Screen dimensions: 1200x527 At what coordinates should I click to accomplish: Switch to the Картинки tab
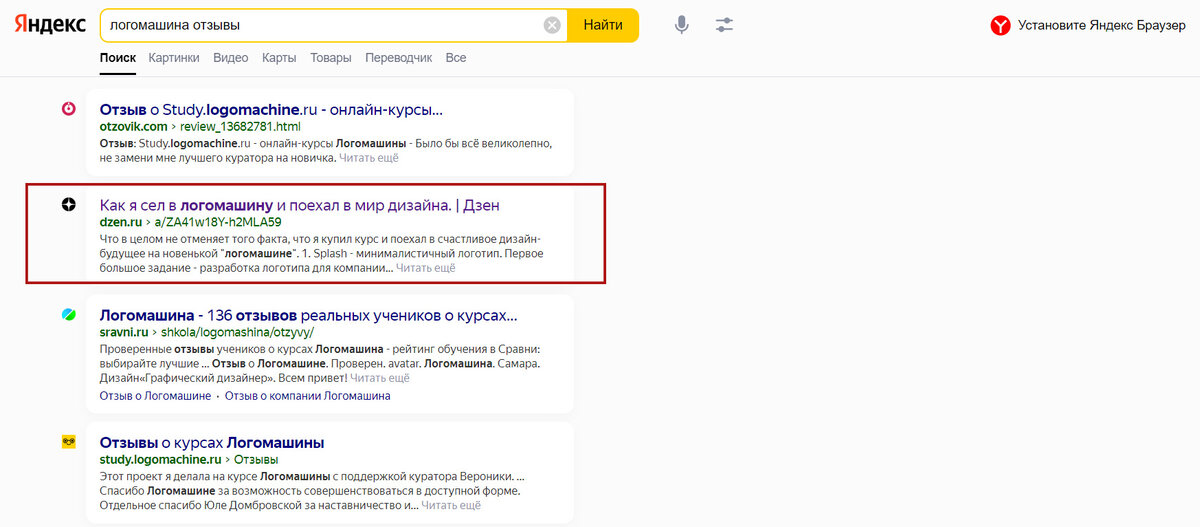[x=174, y=58]
